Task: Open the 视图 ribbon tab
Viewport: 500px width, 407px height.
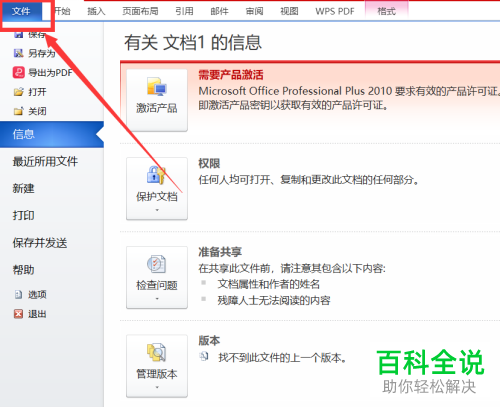Action: [289, 11]
